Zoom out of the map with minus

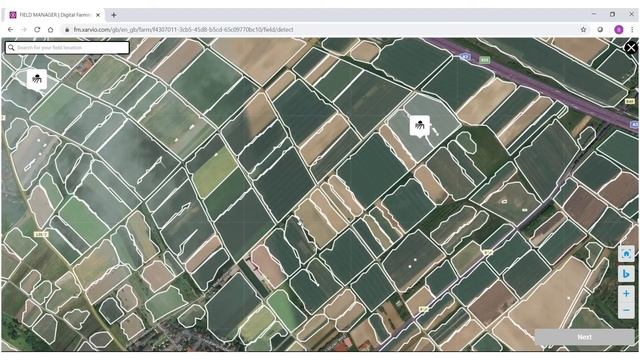coord(626,311)
